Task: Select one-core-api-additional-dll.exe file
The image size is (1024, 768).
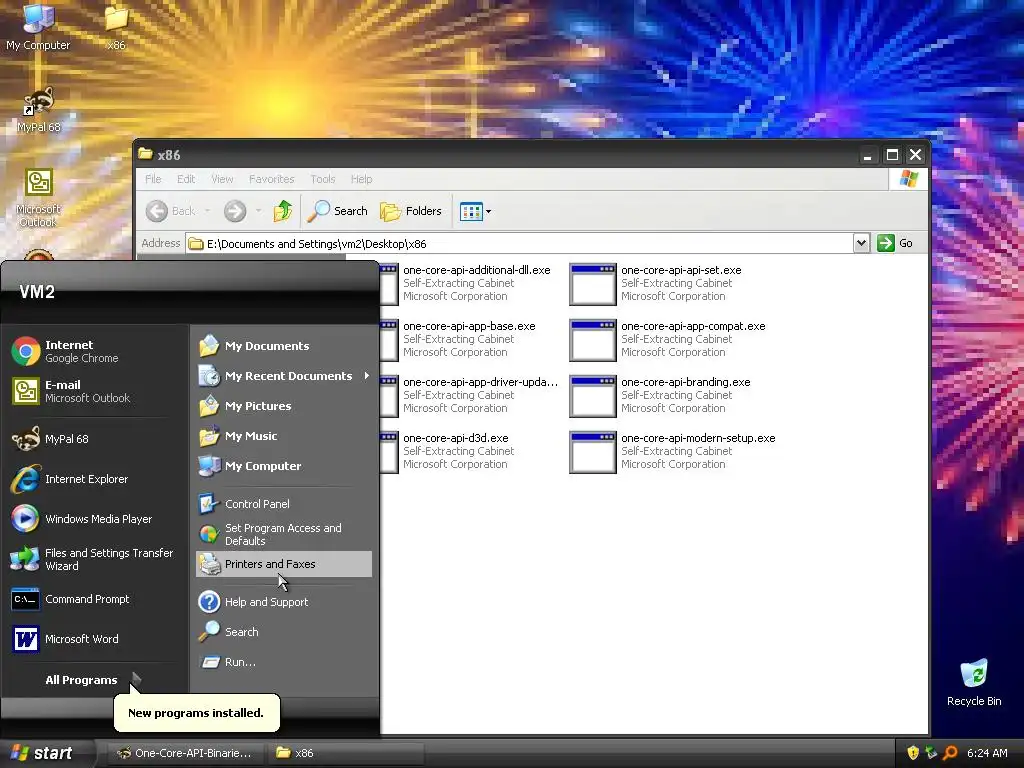Action: coord(477,270)
